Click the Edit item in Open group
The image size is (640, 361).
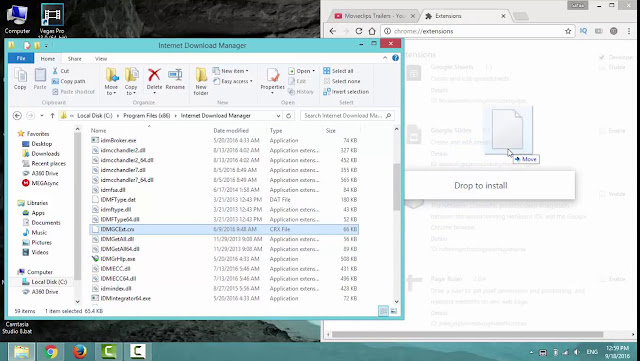[297, 81]
